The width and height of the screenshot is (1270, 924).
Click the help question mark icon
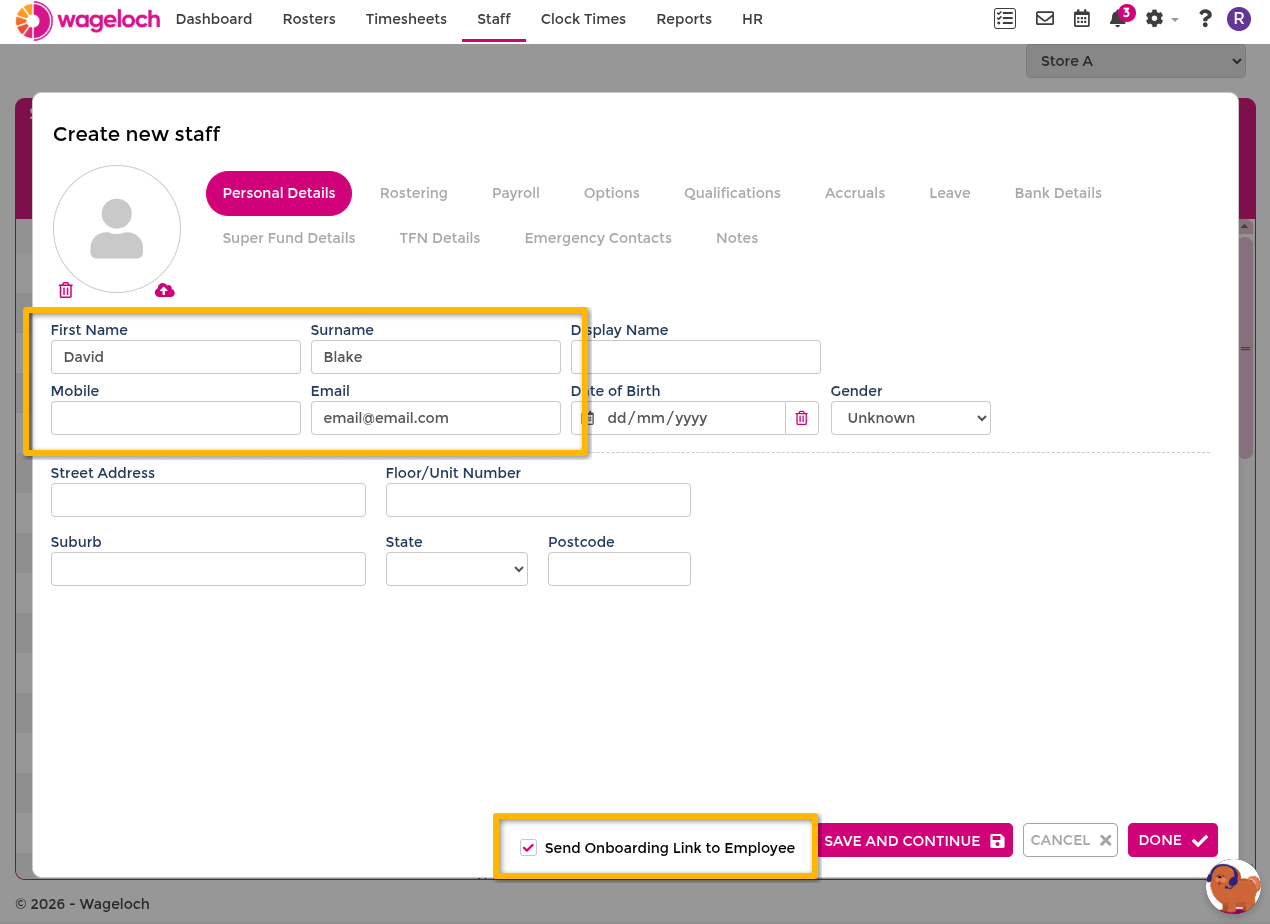click(1205, 19)
